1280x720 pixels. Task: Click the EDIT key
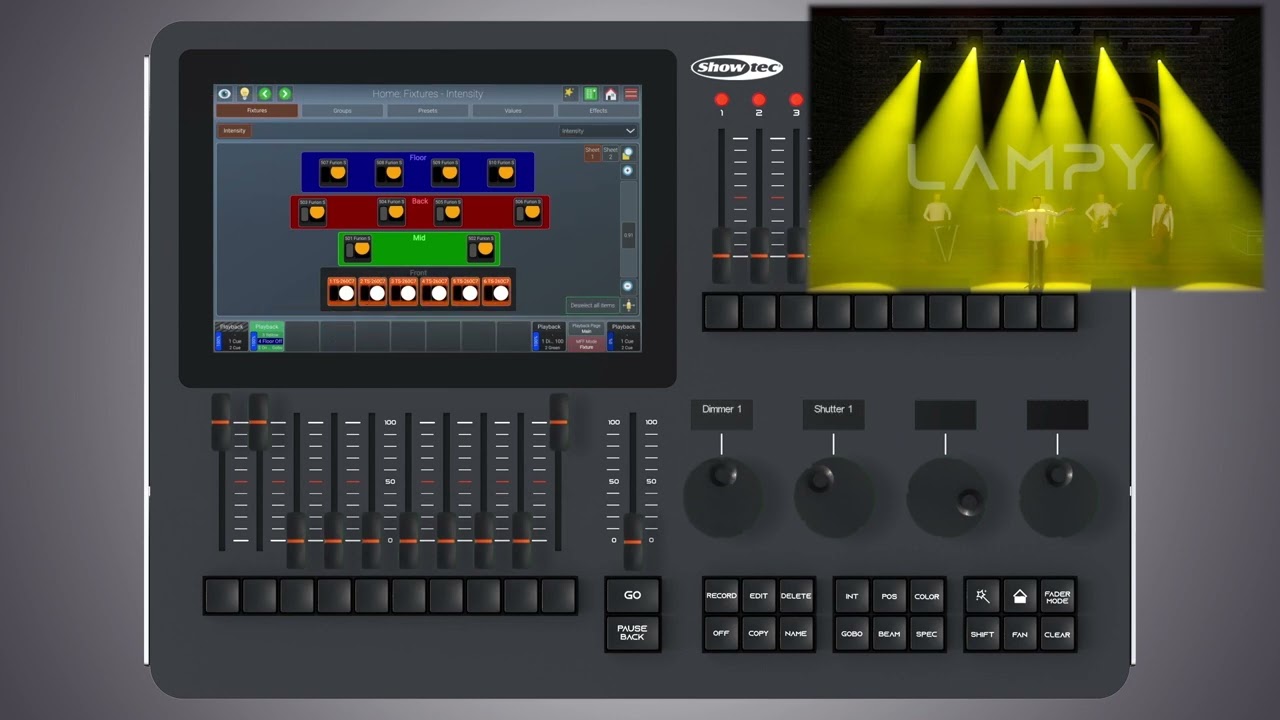click(x=759, y=596)
